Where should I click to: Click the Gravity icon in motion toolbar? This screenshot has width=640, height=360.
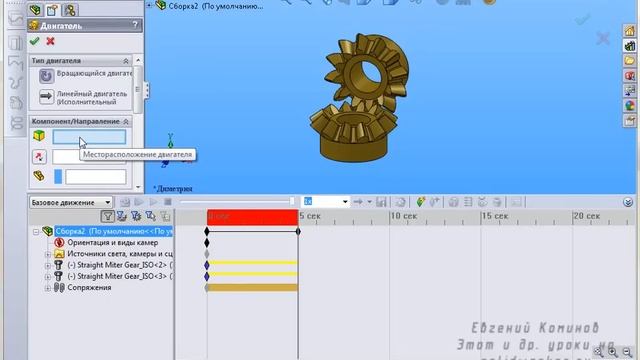(497, 202)
